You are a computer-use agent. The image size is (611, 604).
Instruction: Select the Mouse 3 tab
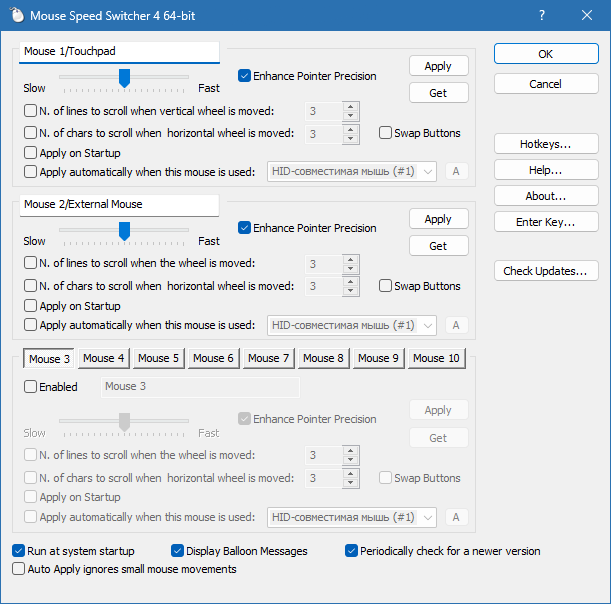(x=49, y=359)
